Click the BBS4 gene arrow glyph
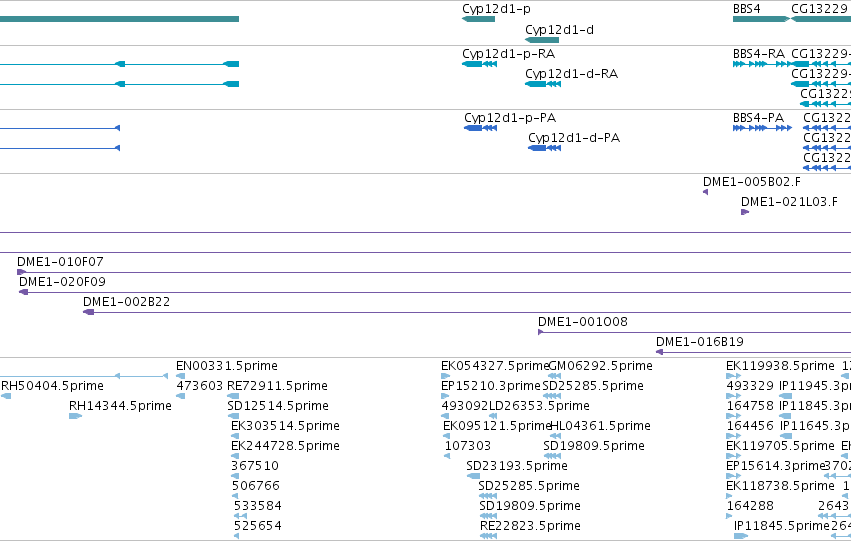Viewport: 851px width, 541px height. point(761,19)
